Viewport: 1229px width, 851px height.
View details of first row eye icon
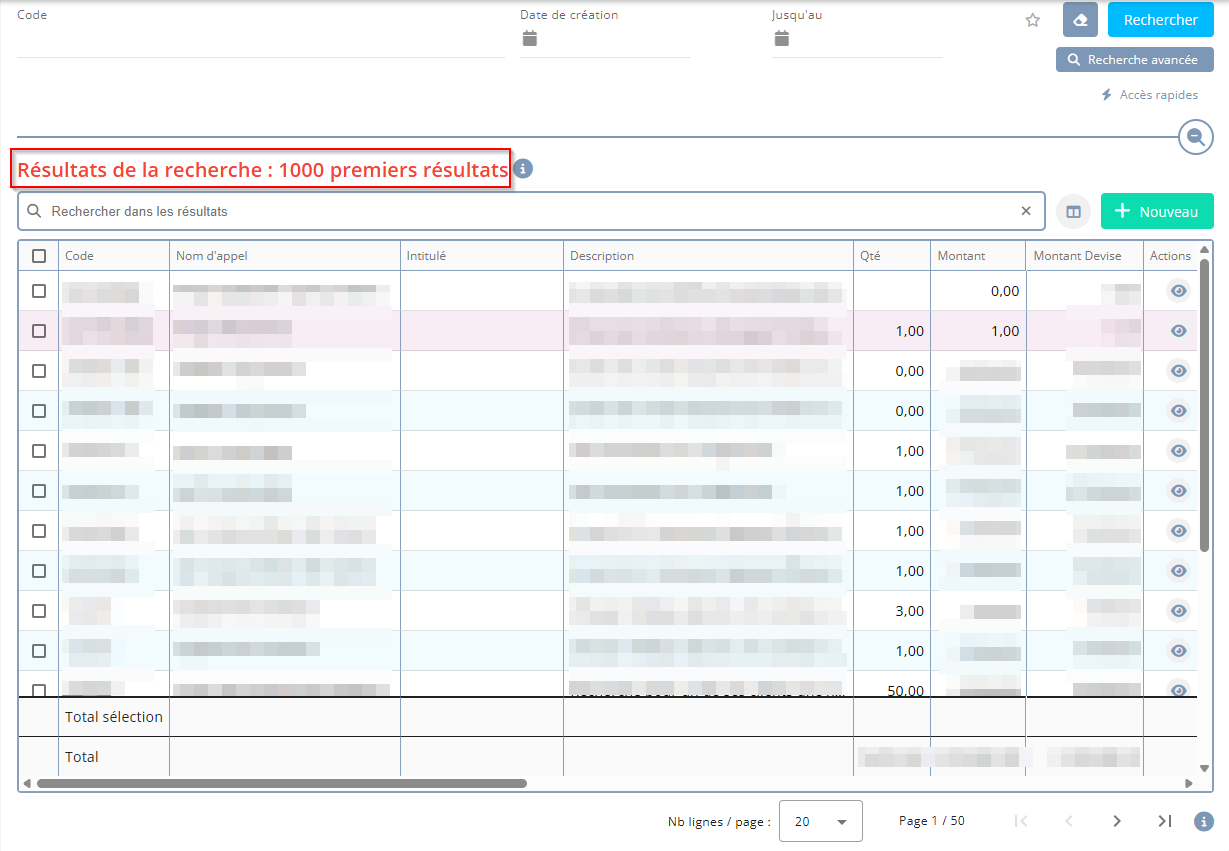pyautogui.click(x=1178, y=291)
